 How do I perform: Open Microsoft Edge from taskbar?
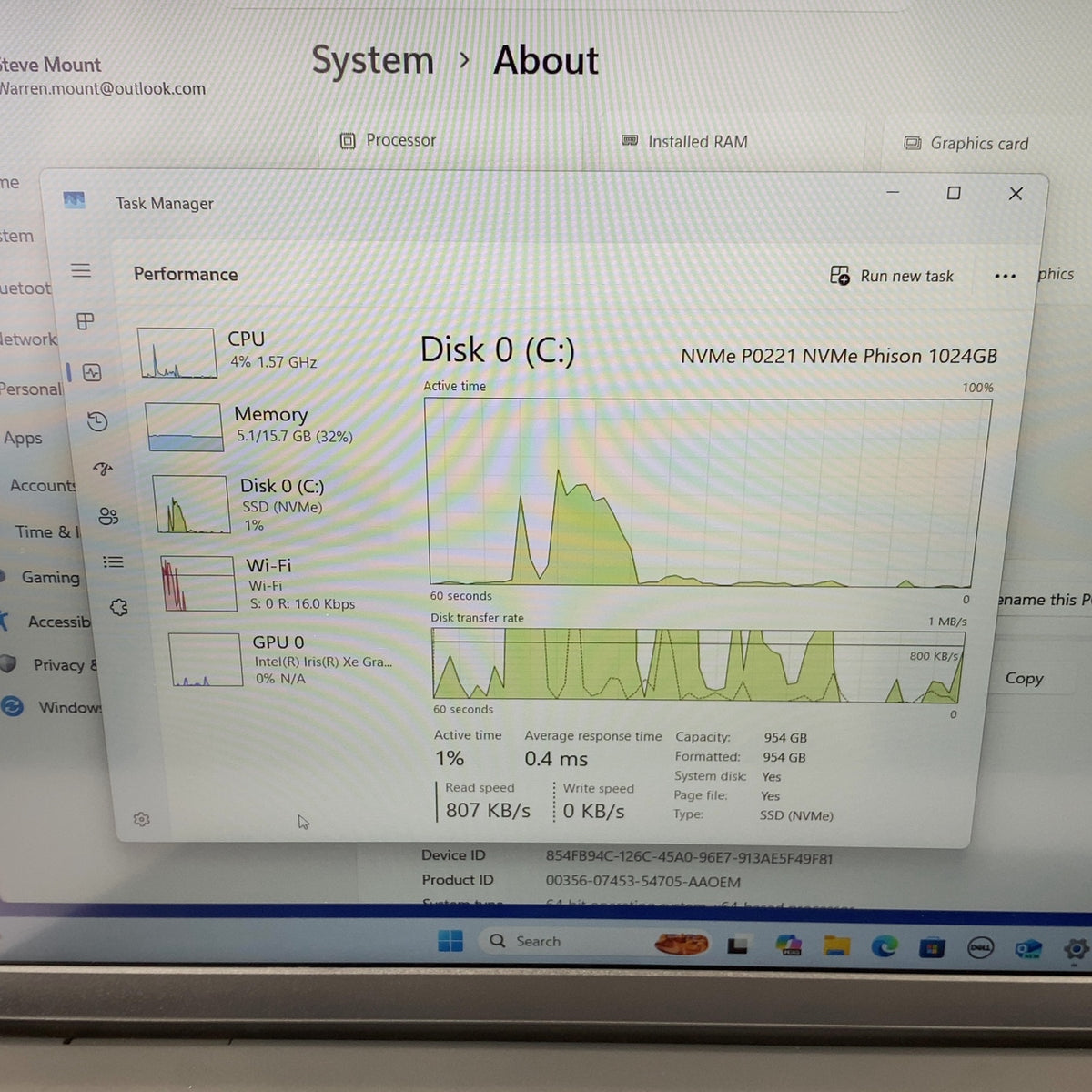click(884, 946)
